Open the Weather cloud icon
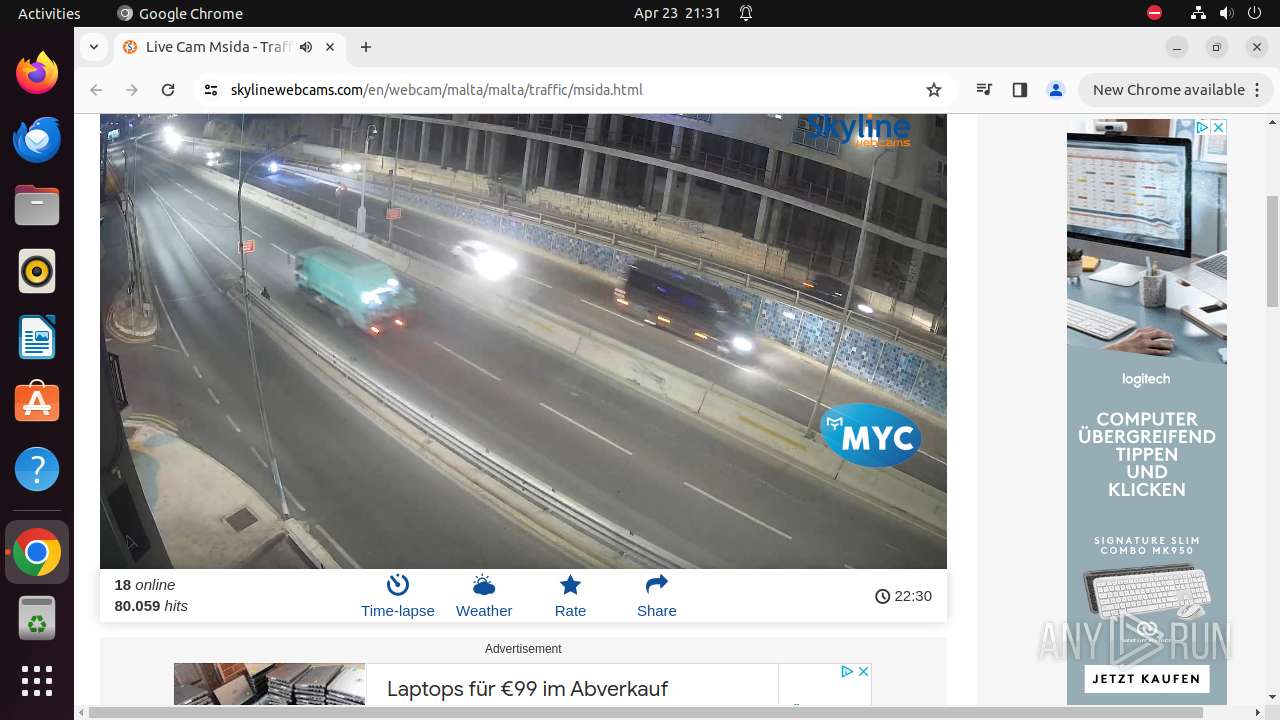1280x720 pixels. pos(484,585)
